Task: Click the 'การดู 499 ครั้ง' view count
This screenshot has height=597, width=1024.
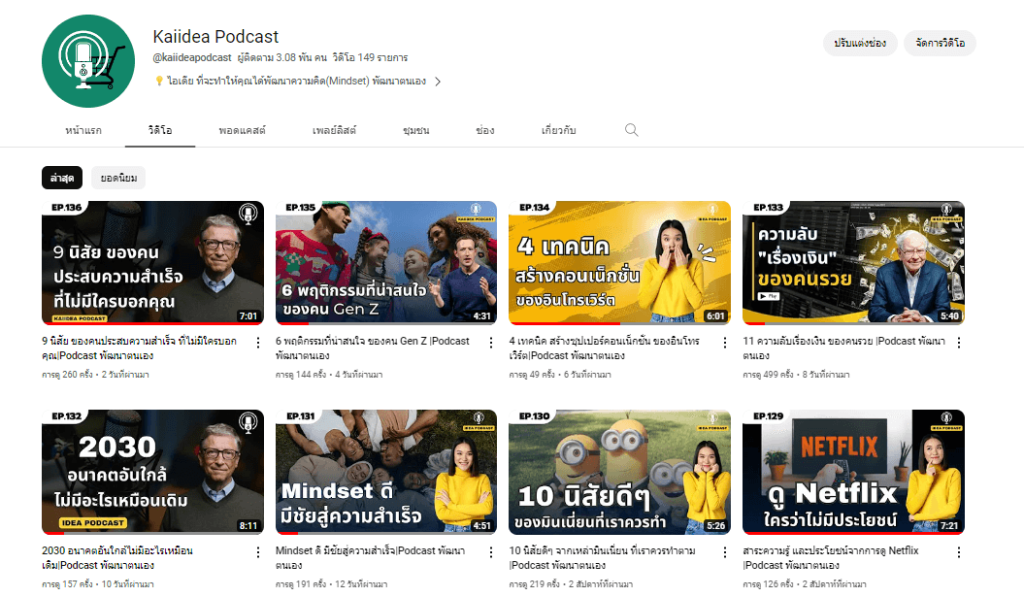Action: pos(768,375)
